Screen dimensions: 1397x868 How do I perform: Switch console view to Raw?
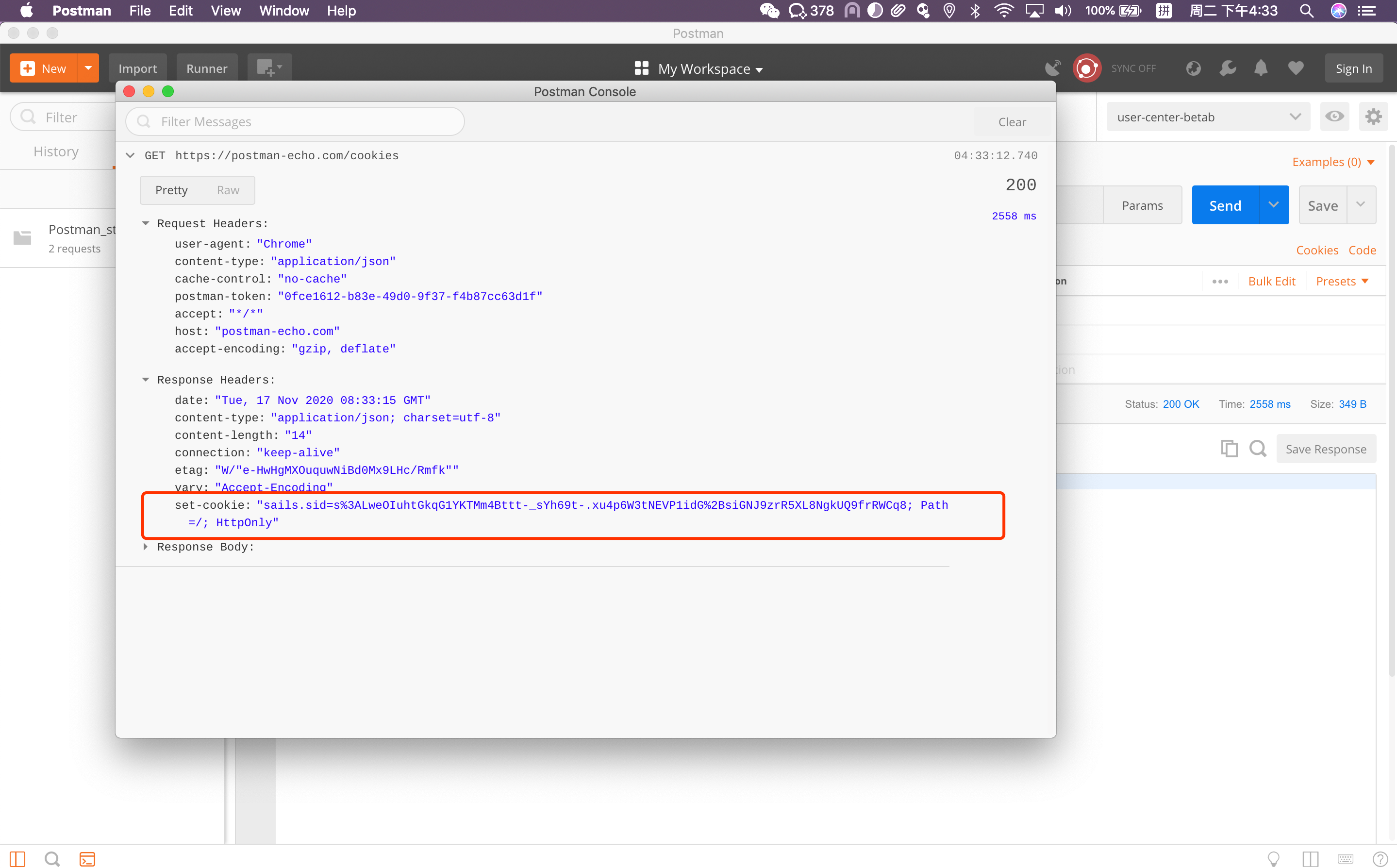click(x=228, y=190)
